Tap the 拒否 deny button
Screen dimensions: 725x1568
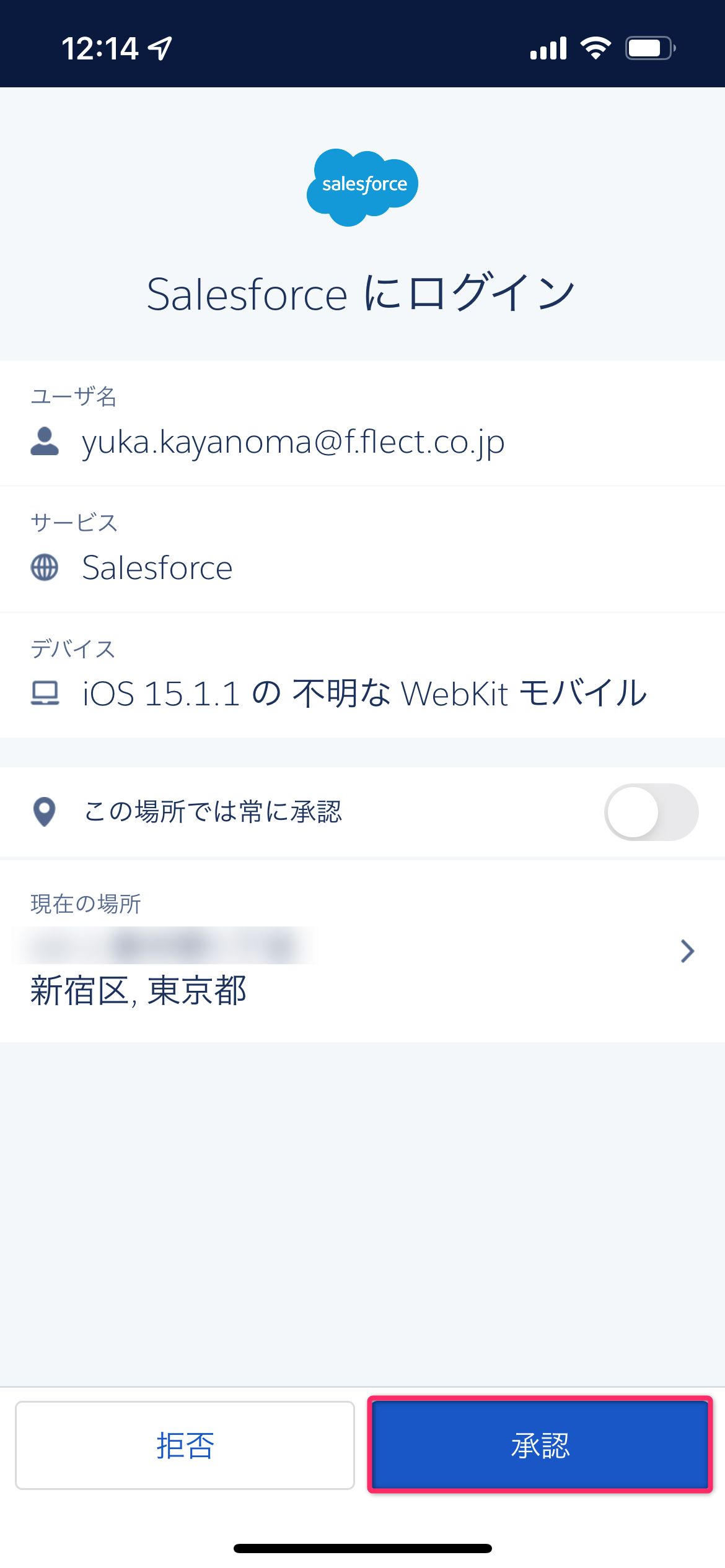point(185,1445)
